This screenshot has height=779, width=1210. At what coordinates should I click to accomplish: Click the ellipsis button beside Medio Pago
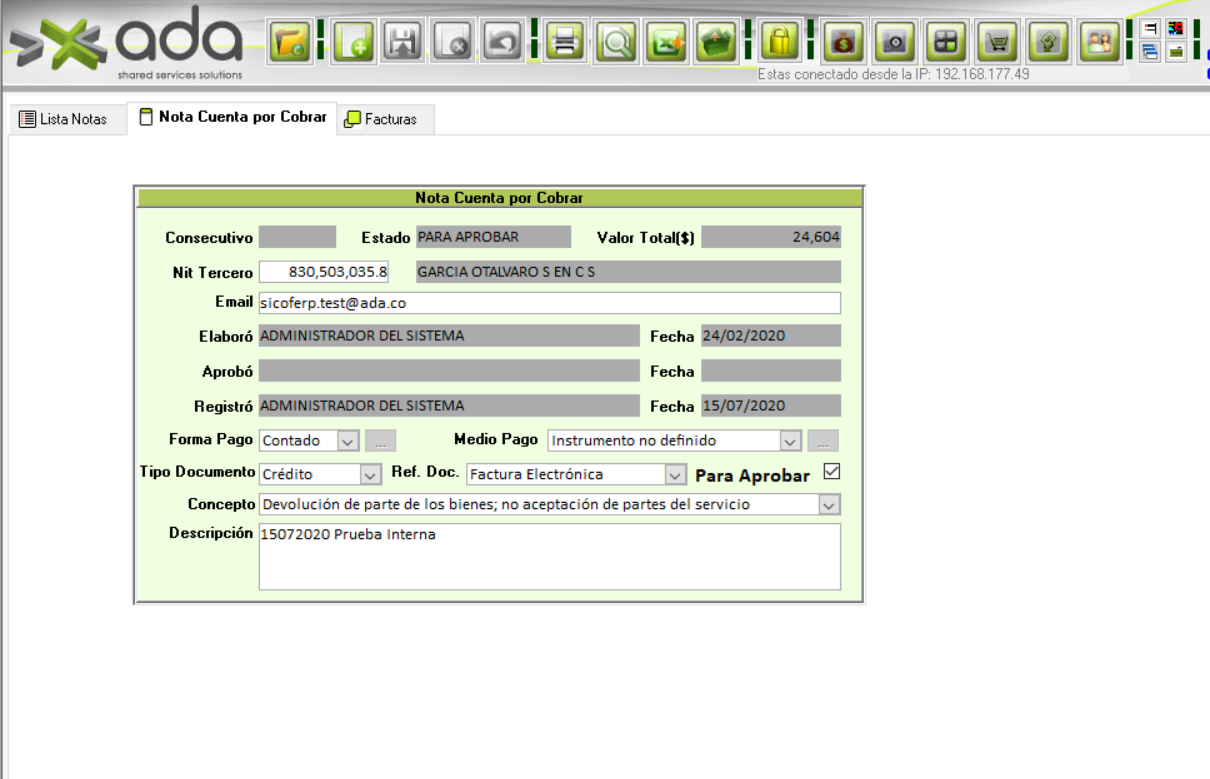click(x=823, y=440)
